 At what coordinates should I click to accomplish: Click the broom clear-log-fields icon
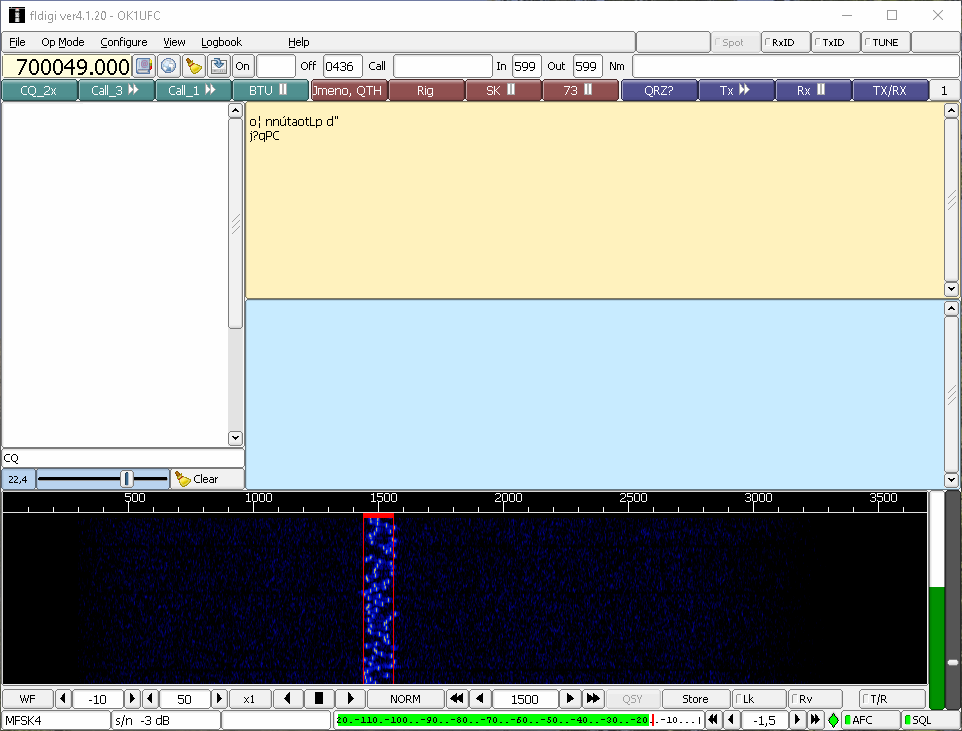point(194,66)
